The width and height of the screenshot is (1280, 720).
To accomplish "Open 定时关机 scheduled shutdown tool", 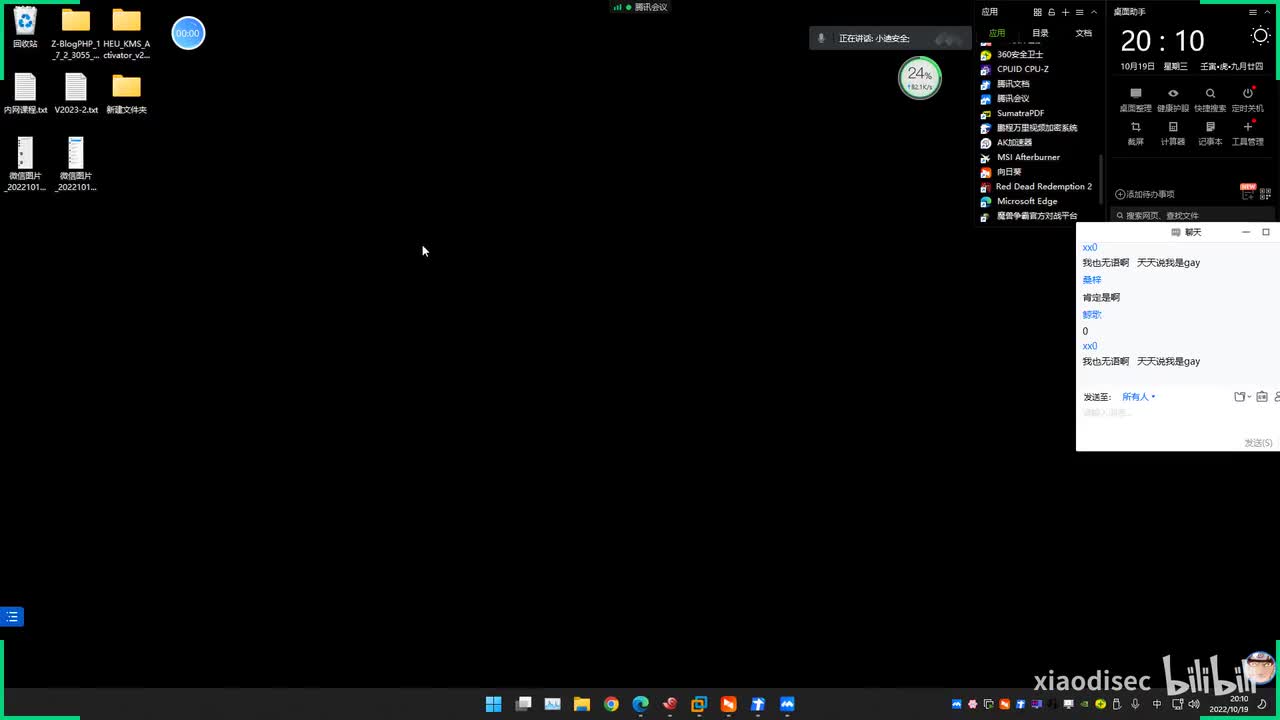I will (1247, 99).
